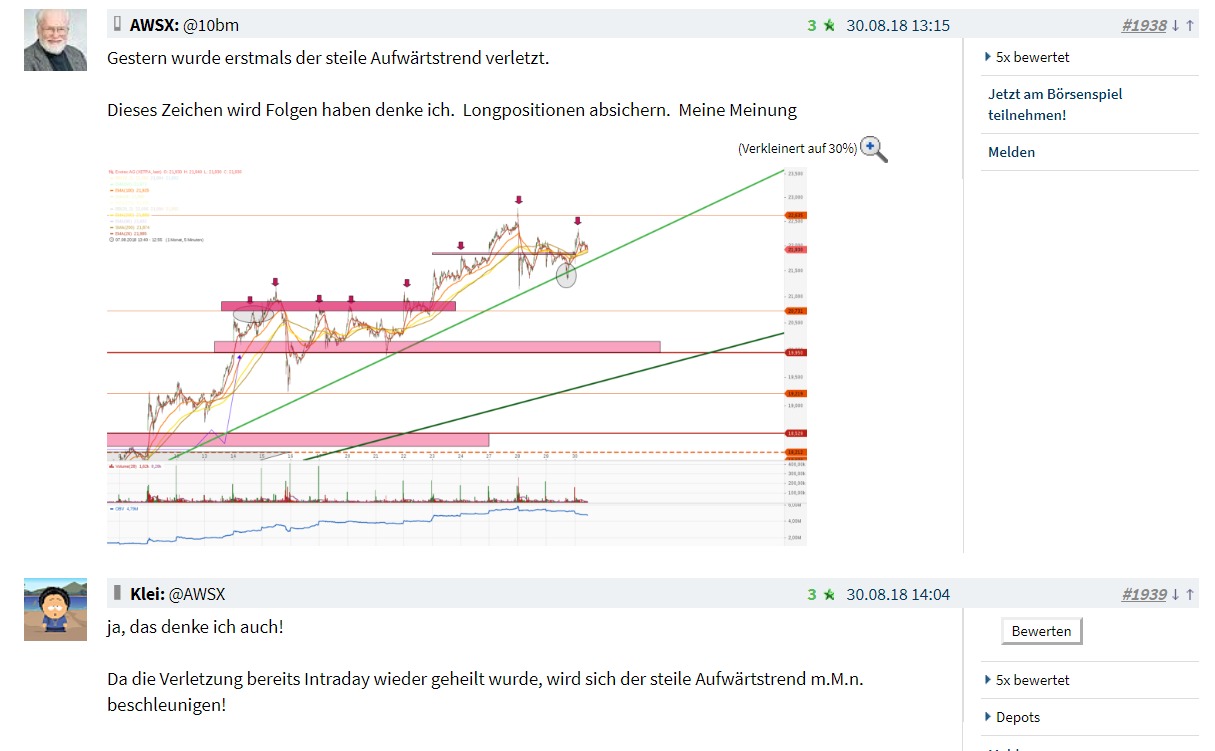Open permalink '#1938'

tap(1144, 24)
